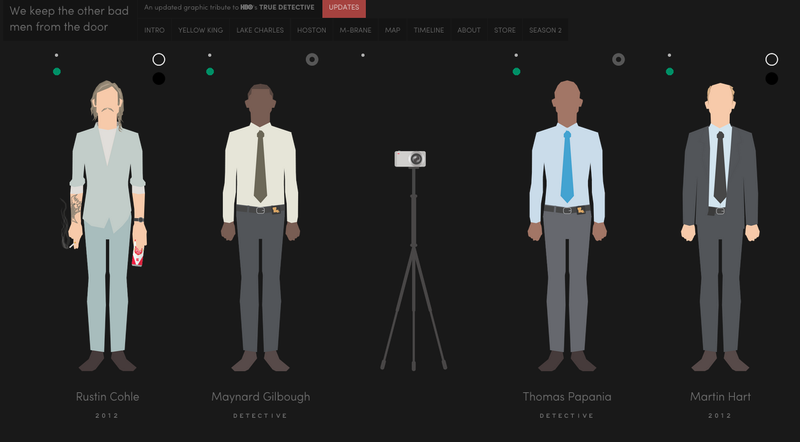Image resolution: width=800 pixels, height=442 pixels.
Task: Open the LAKE CHARLES section
Action: 260,30
